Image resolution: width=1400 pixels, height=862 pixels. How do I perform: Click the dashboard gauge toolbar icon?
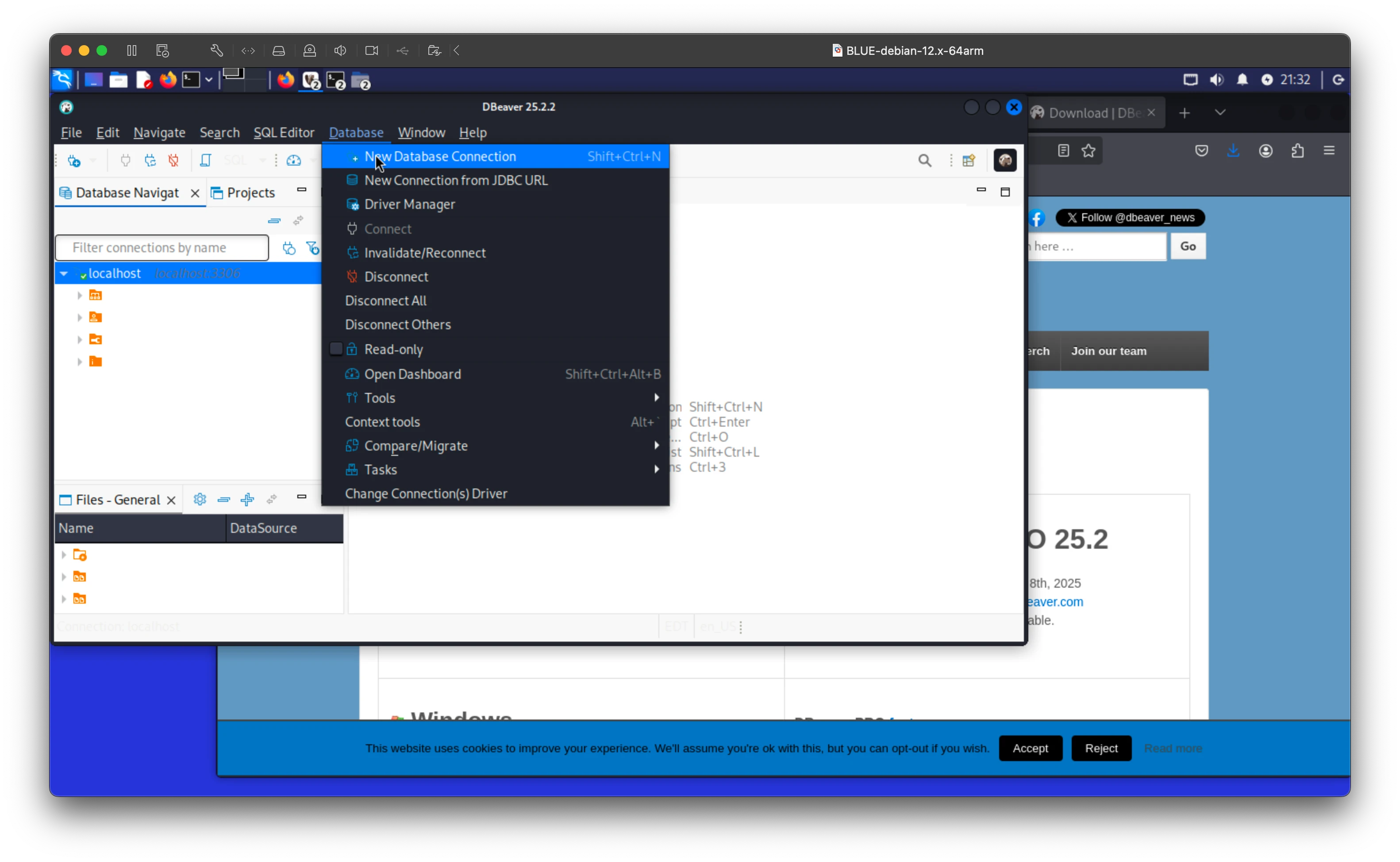[x=293, y=161]
